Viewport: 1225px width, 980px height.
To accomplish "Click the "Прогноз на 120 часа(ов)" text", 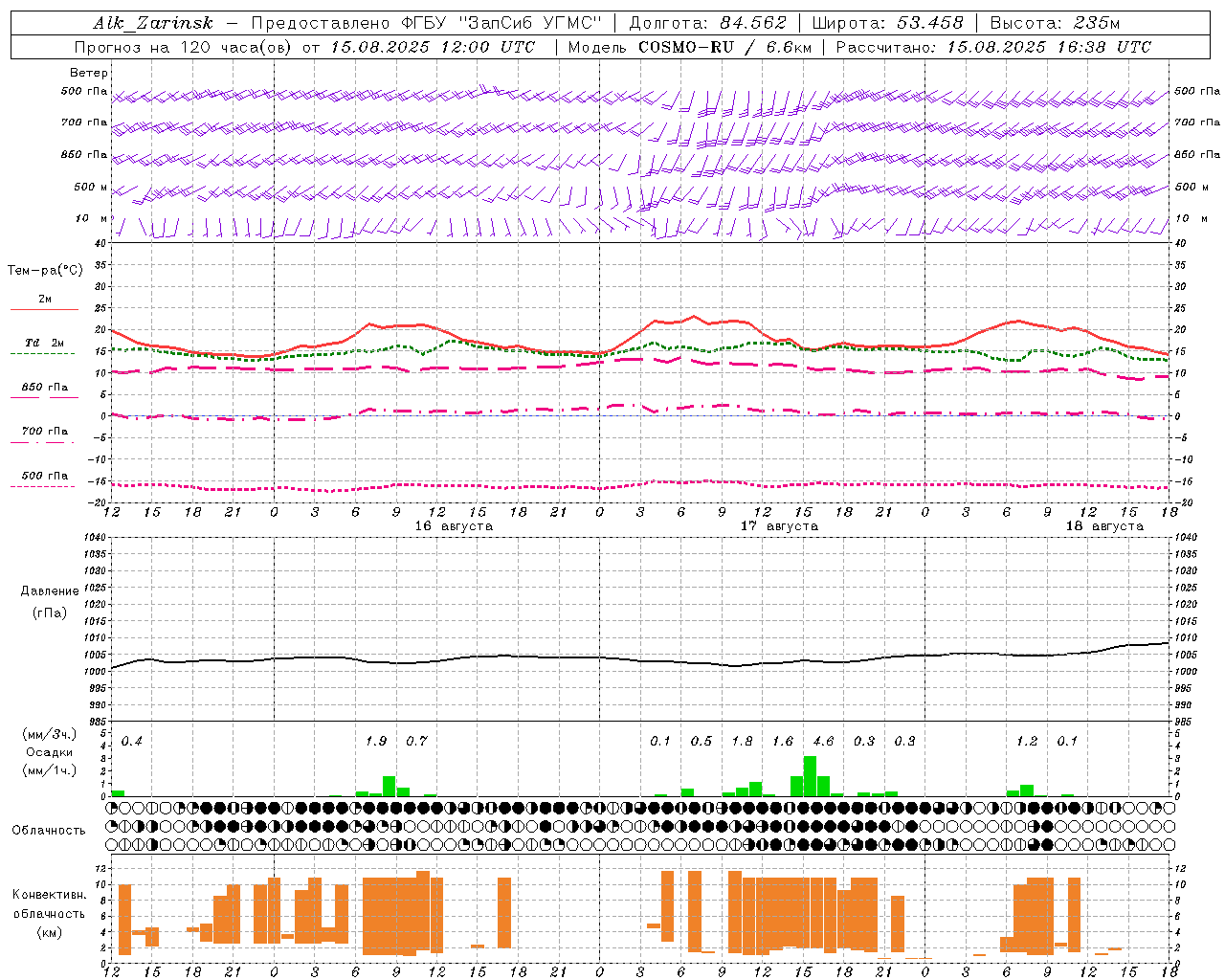I will pos(183,47).
